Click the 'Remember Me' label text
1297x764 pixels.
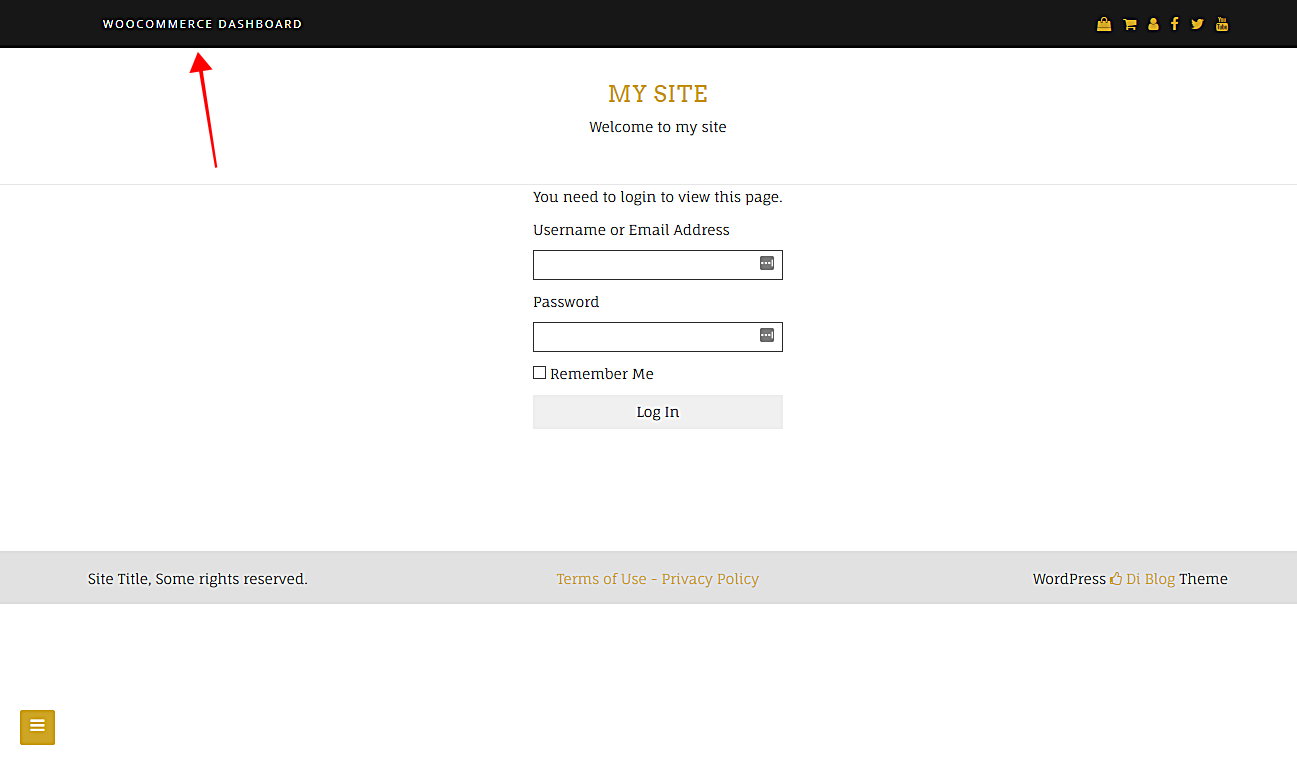click(602, 374)
